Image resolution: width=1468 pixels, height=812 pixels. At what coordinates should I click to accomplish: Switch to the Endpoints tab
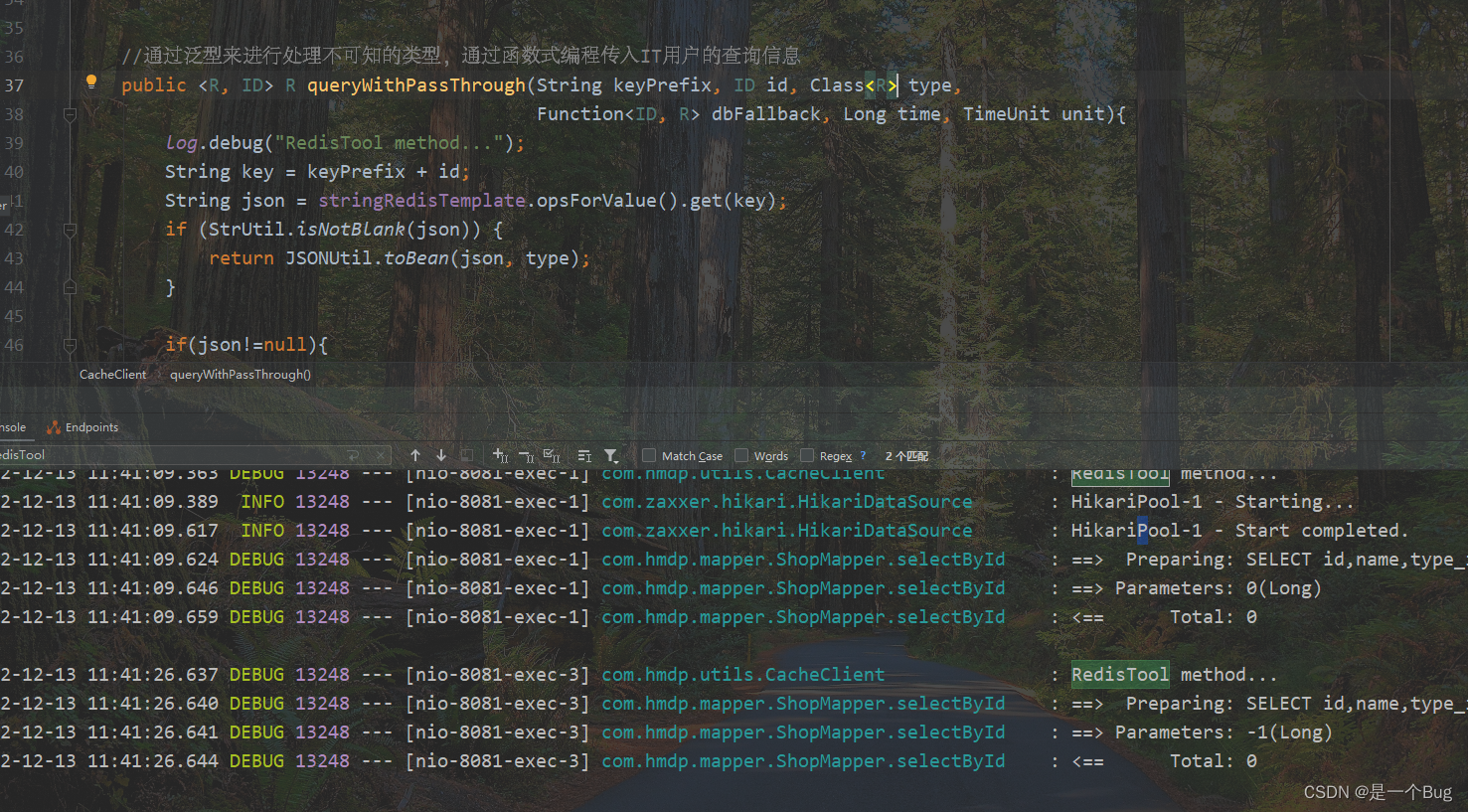tap(82, 427)
